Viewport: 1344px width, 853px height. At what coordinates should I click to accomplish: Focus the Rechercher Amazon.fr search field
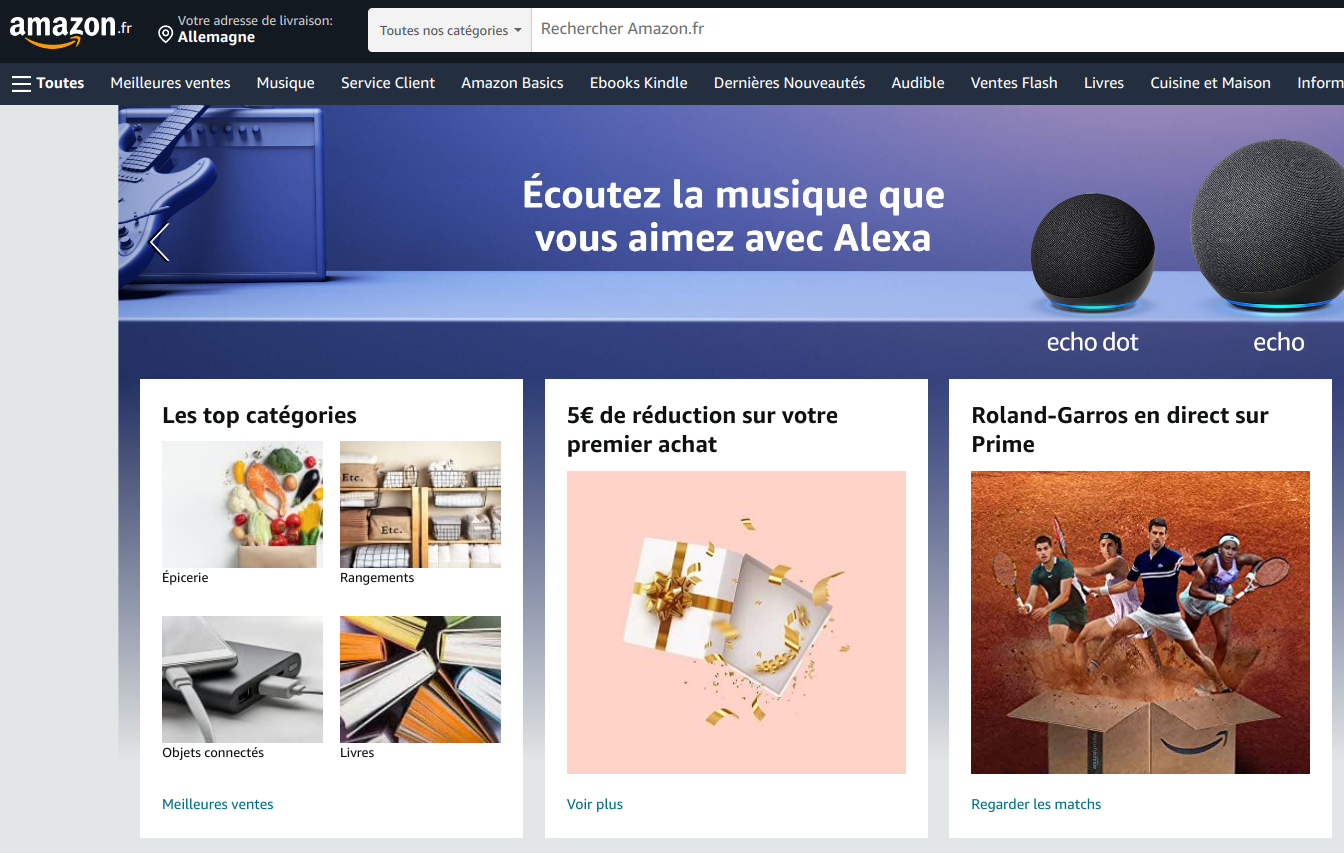pyautogui.click(x=937, y=30)
